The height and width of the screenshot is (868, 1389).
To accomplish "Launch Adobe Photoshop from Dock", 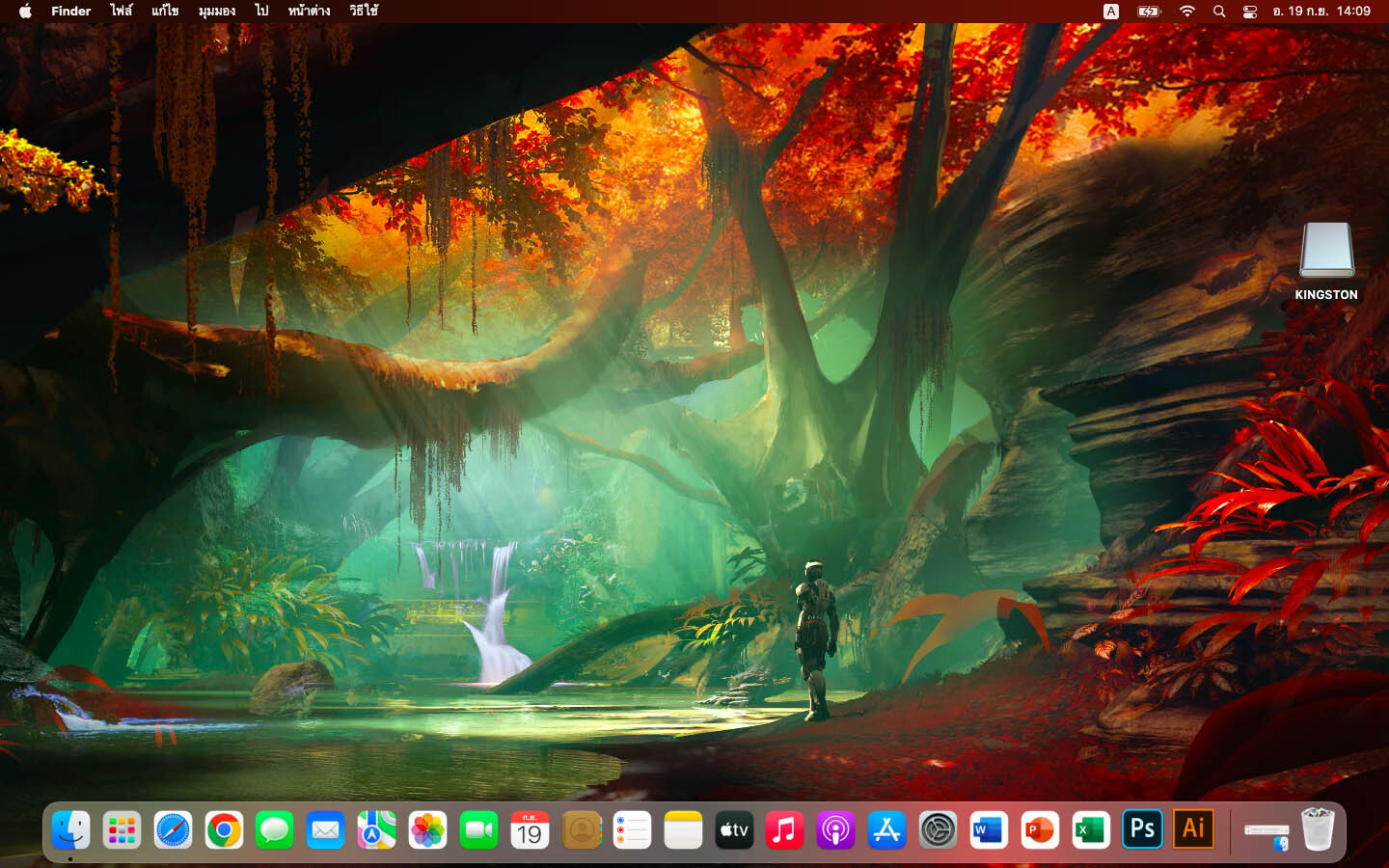I will coord(1142,829).
